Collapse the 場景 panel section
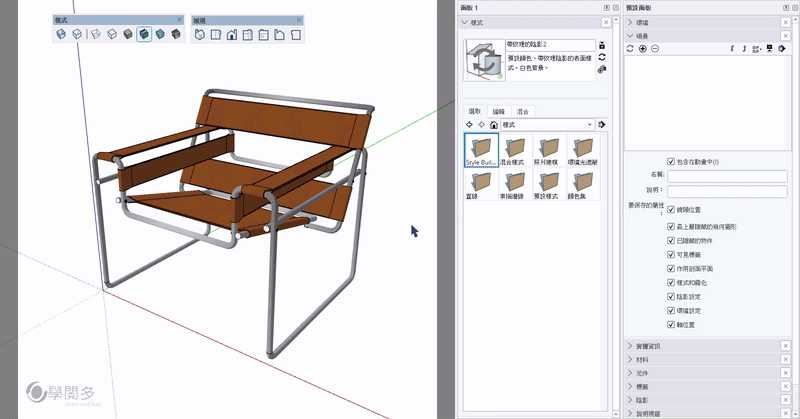This screenshot has width=800, height=419. coord(630,36)
